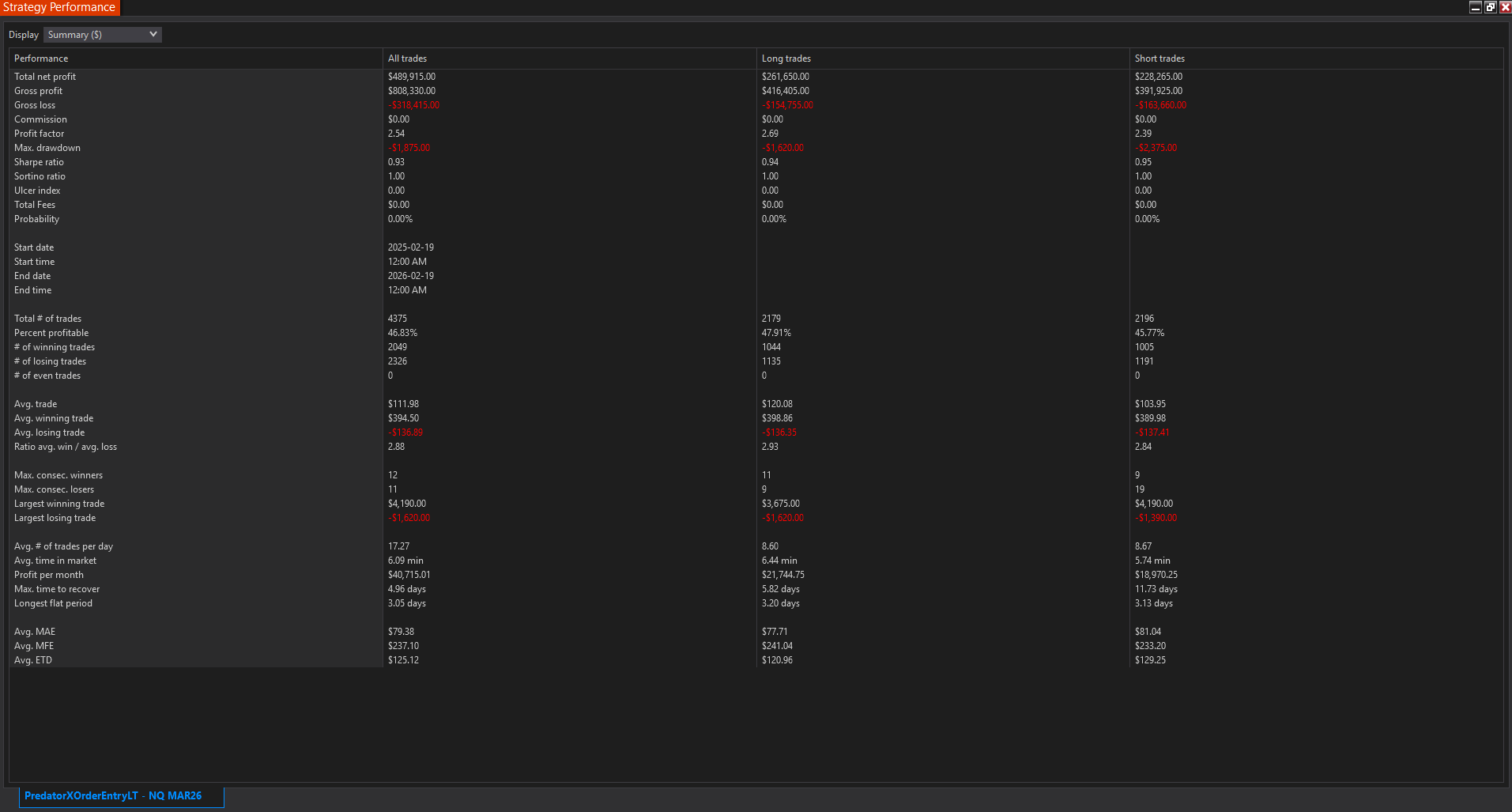Click the Short trades column header
Image resolution: width=1512 pixels, height=812 pixels.
click(x=1159, y=59)
